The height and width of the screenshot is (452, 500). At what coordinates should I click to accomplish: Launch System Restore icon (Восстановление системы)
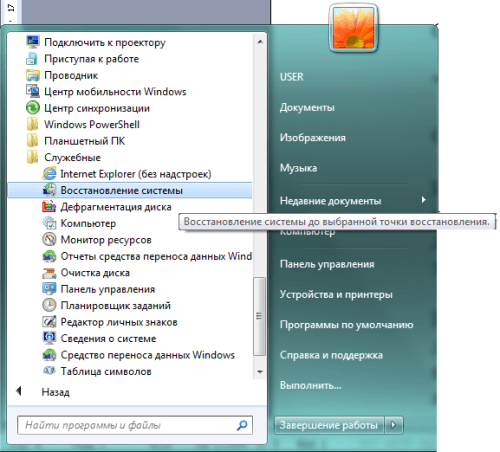tap(49, 190)
